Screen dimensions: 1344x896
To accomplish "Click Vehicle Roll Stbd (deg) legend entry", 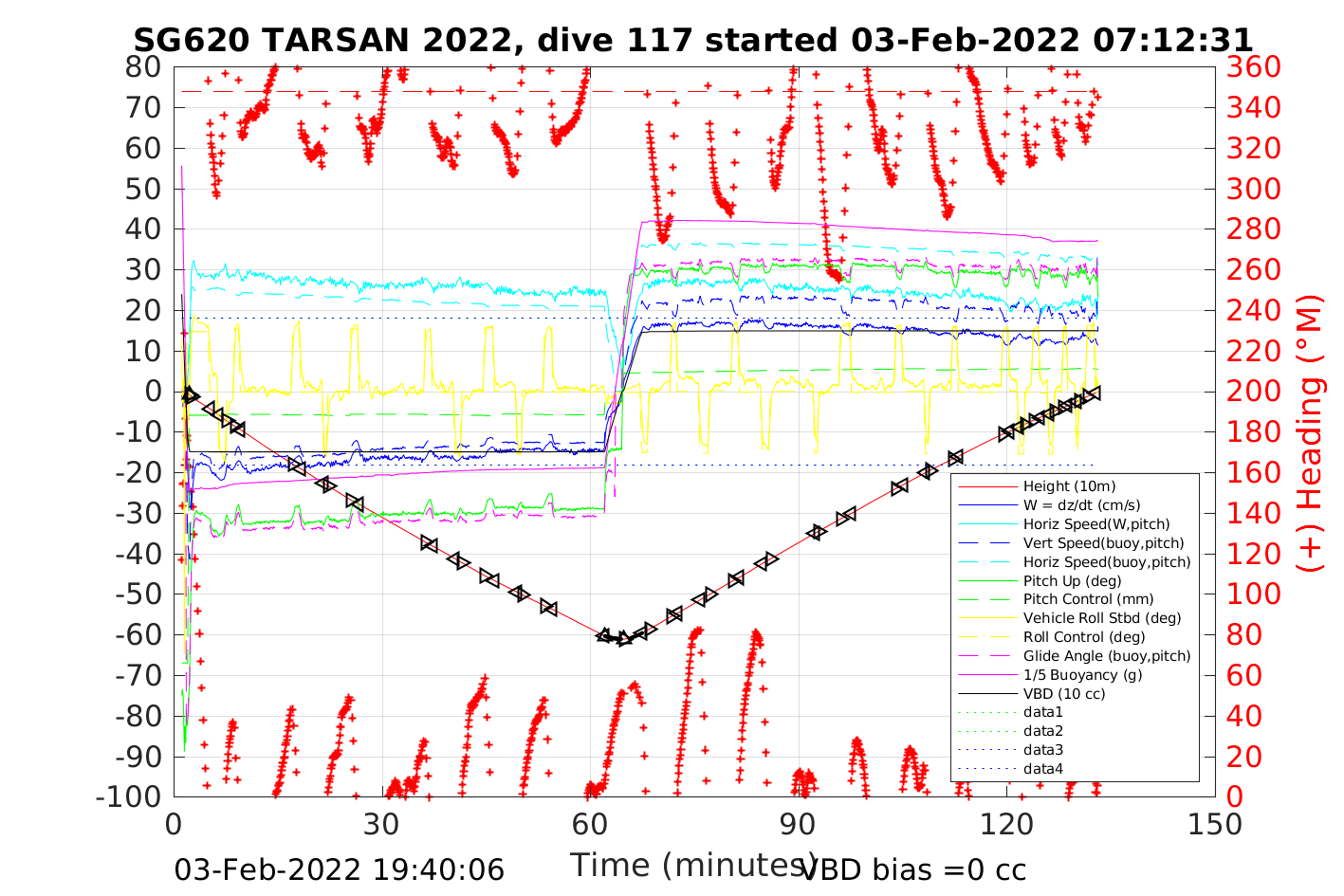I will [x=1102, y=618].
